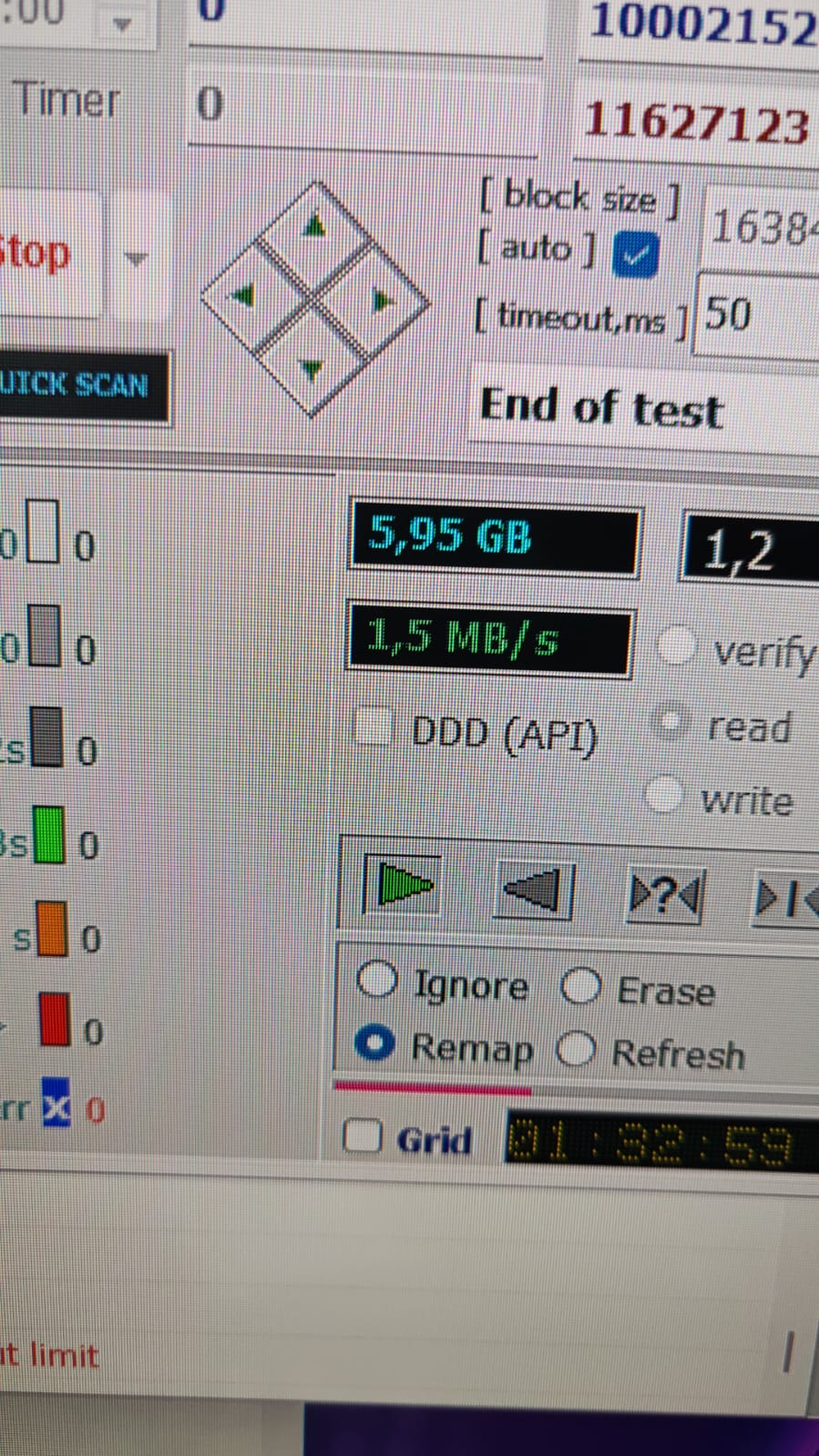Open the dropdown arrow beside Stop button
819x1456 pixels.
(x=136, y=259)
